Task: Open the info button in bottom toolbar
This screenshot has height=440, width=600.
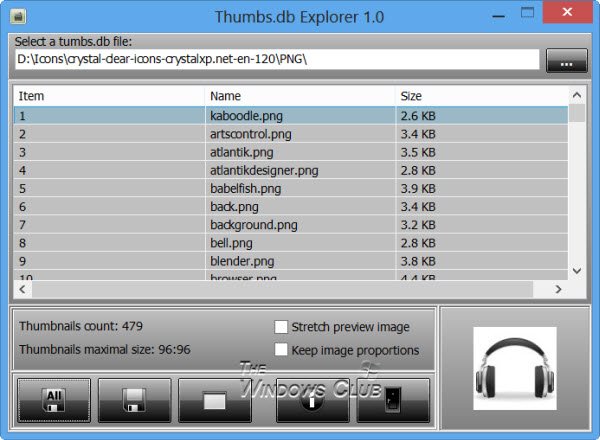Action: tap(313, 400)
